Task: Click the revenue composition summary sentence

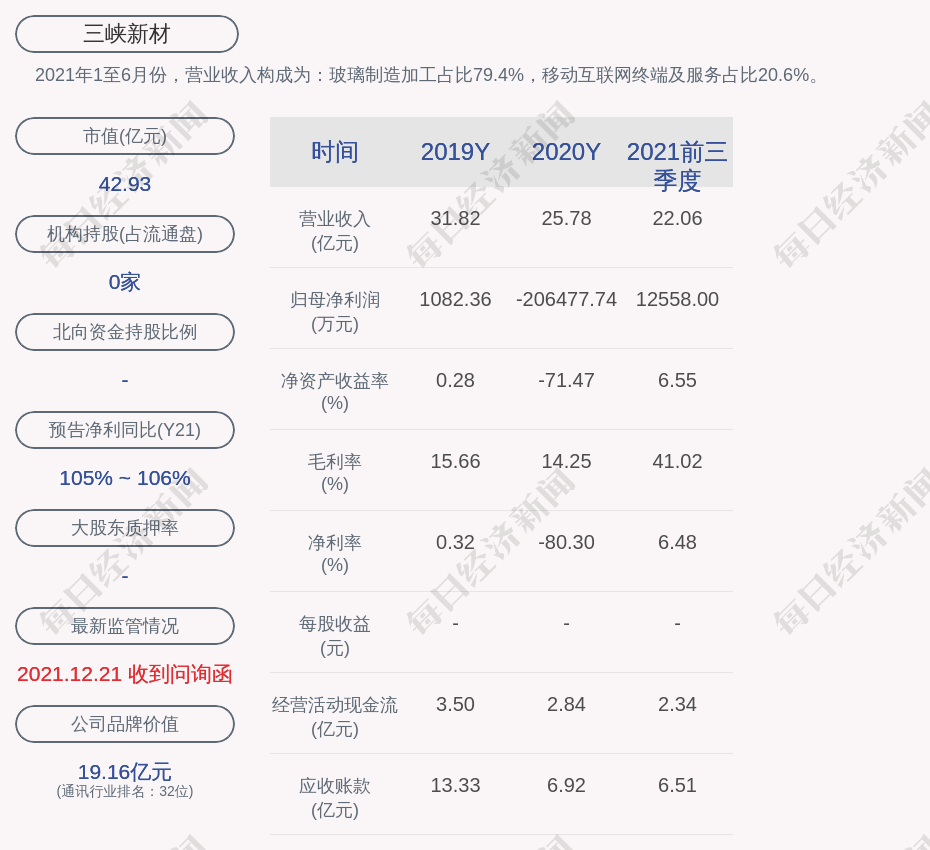Action: tap(428, 75)
